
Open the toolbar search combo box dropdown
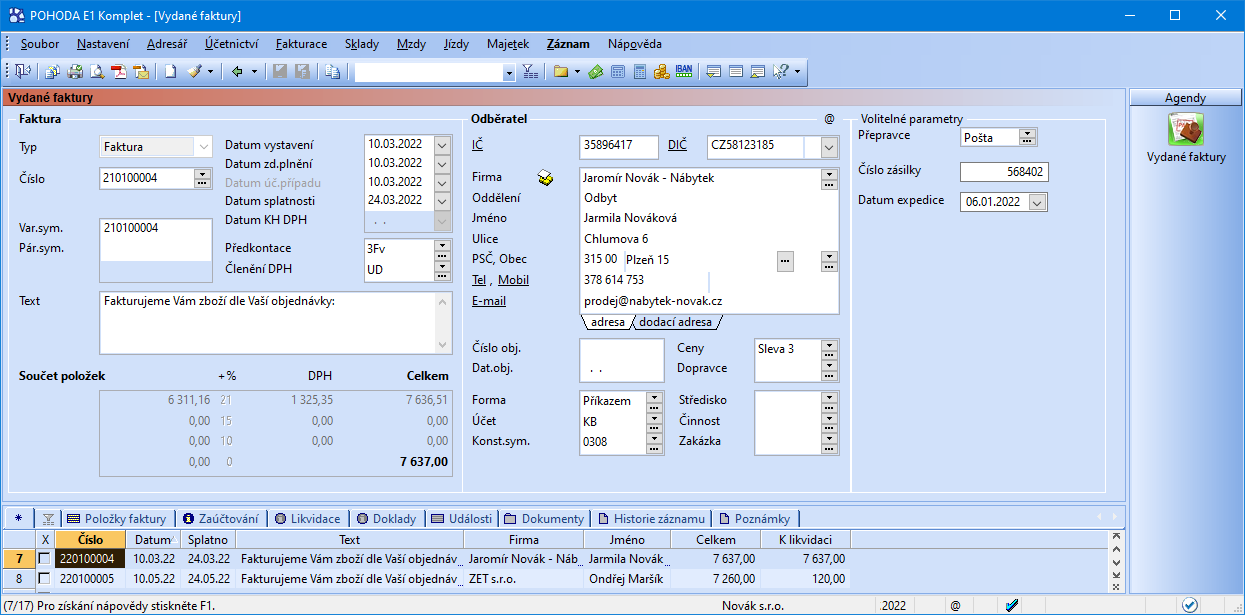(508, 72)
